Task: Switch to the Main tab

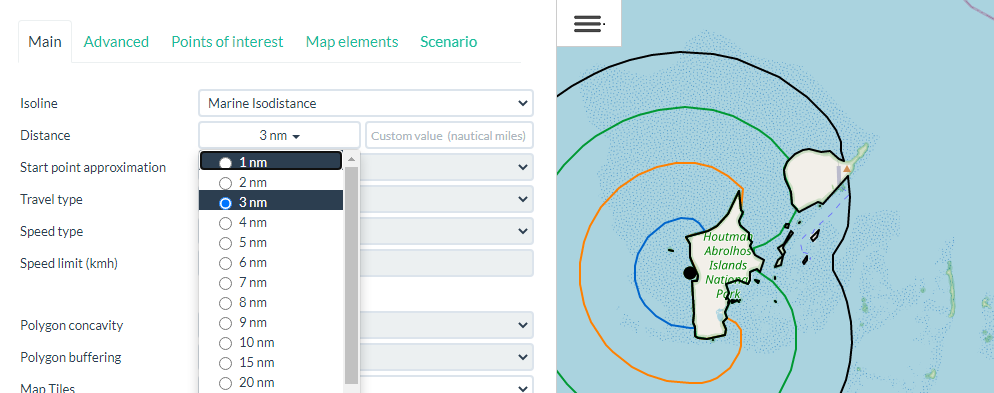Action: click(x=45, y=42)
